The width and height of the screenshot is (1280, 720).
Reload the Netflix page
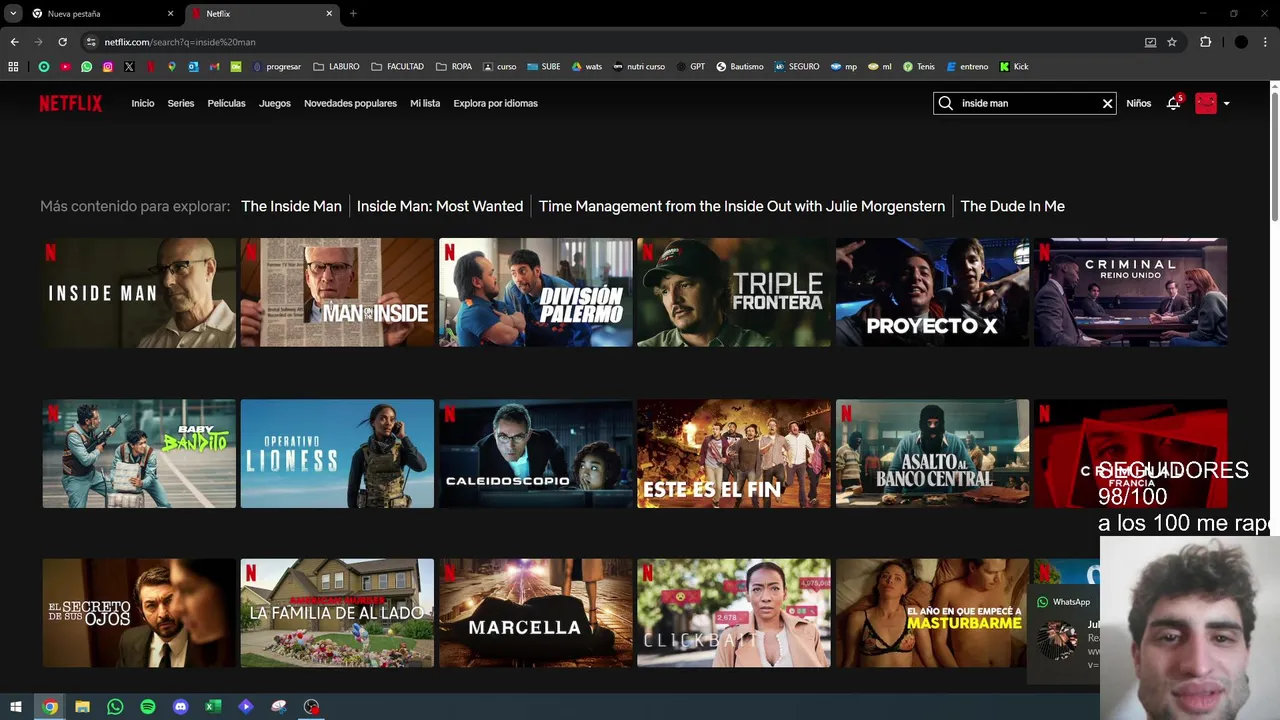62,42
